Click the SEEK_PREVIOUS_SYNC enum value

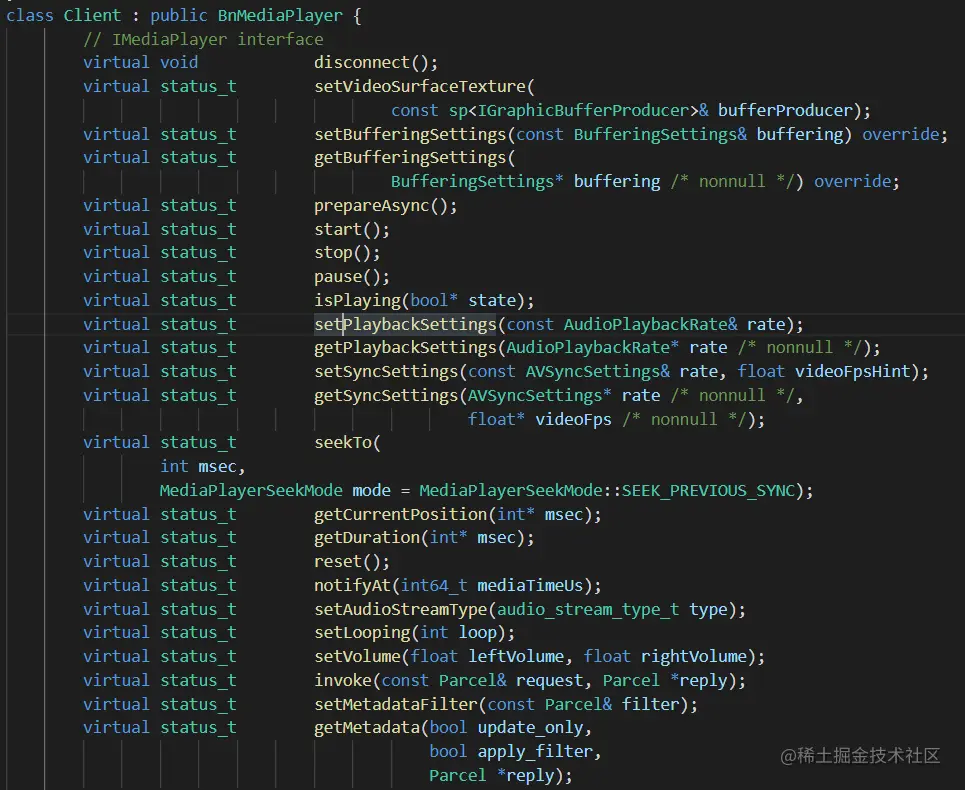click(708, 491)
